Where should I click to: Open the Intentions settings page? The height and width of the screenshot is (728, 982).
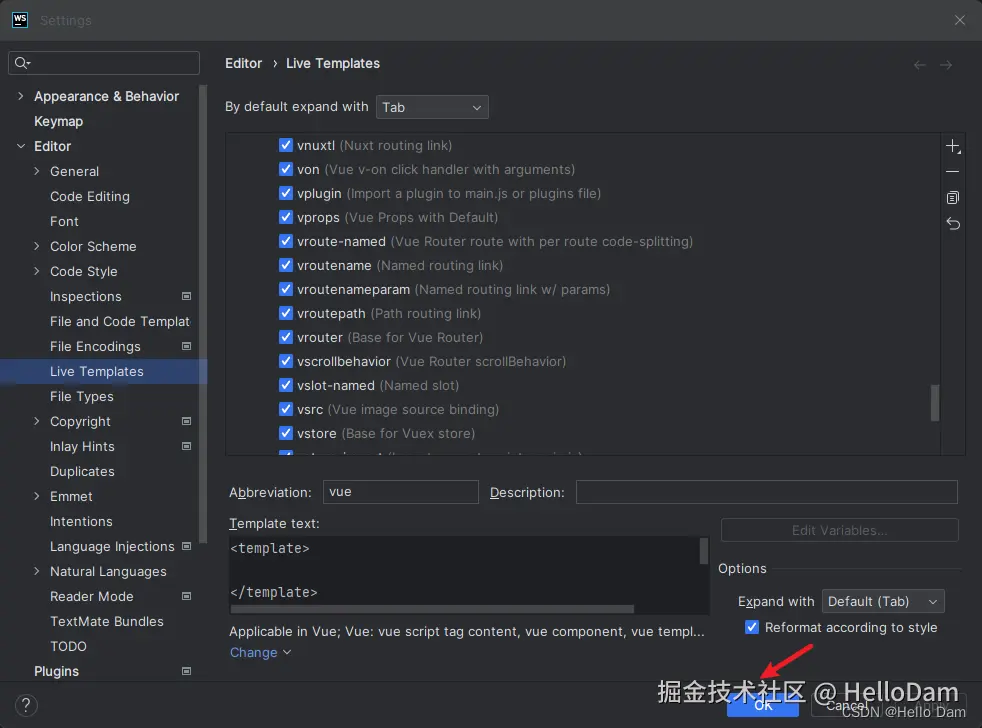point(81,521)
